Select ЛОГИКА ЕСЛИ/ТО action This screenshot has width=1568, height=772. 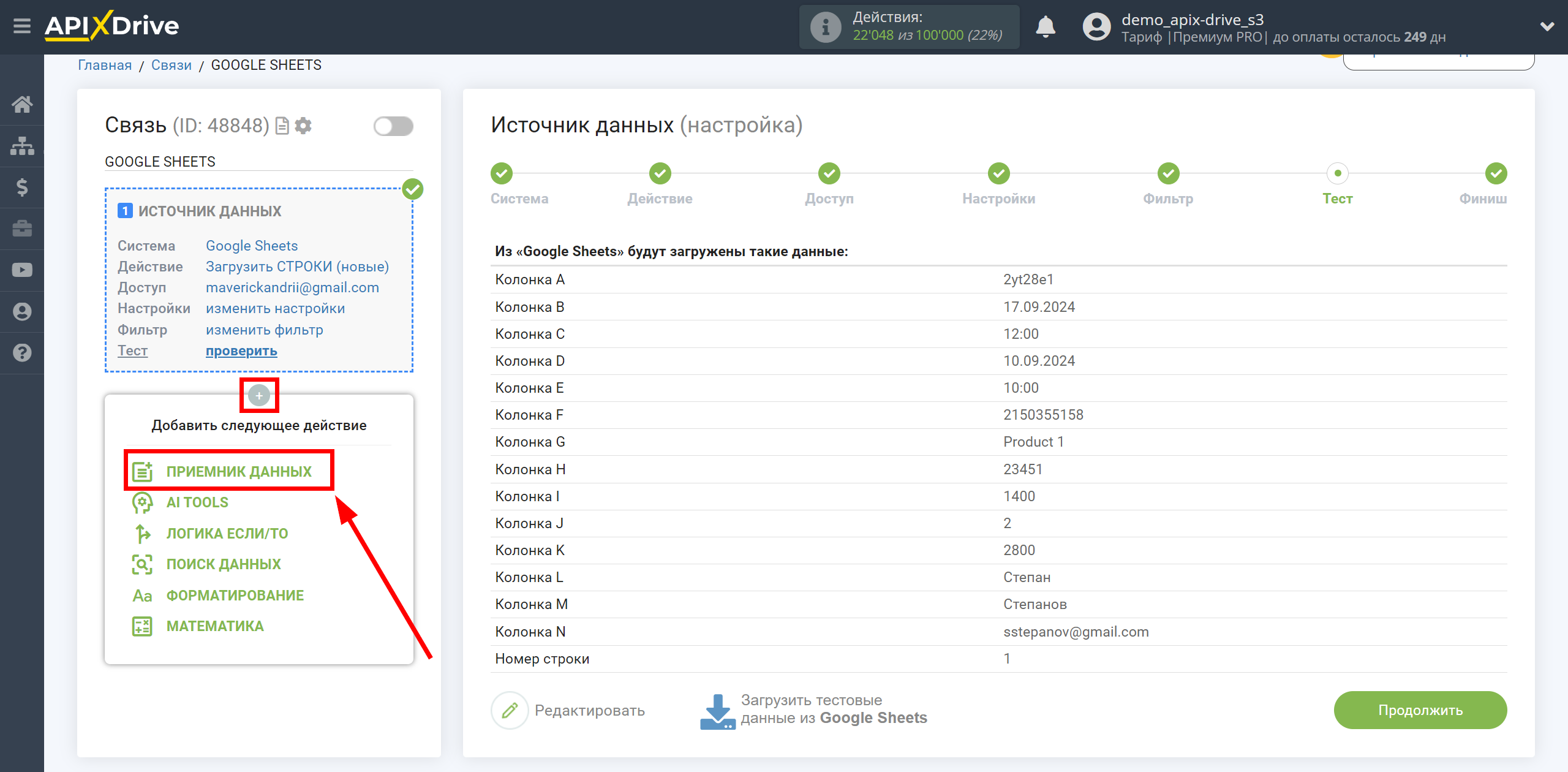[x=227, y=534]
